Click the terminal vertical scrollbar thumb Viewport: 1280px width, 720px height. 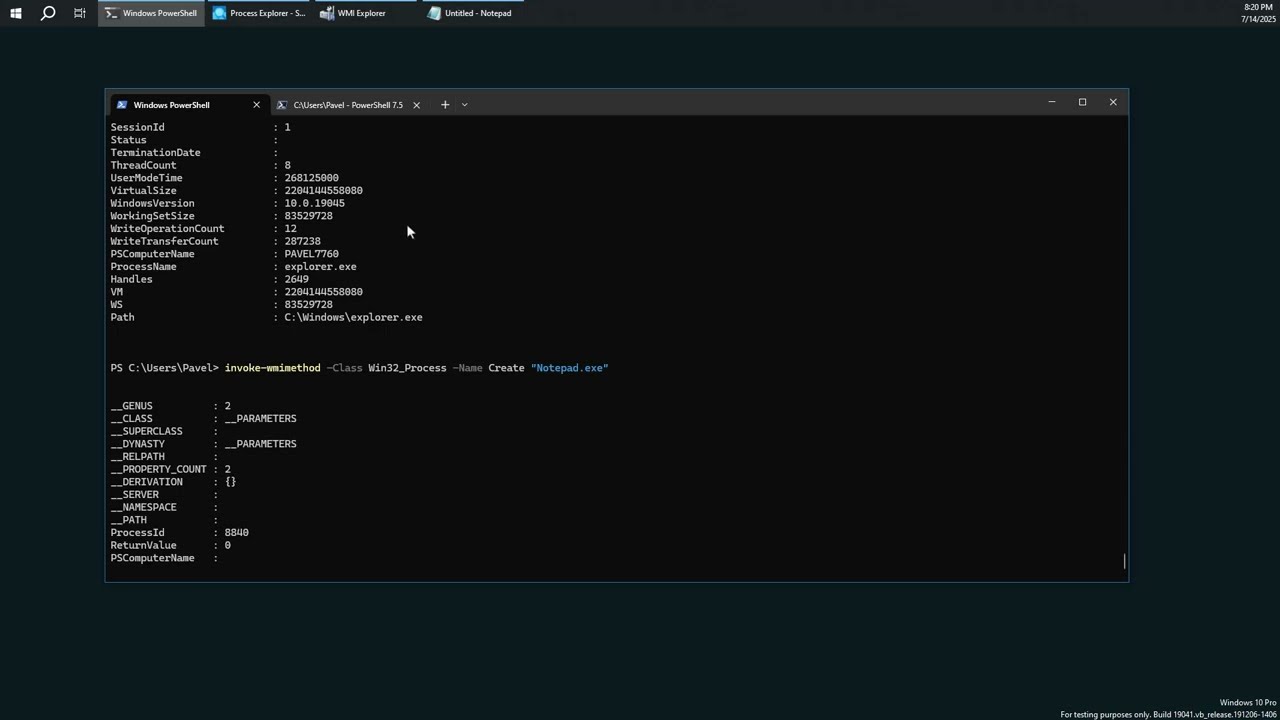pyautogui.click(x=1124, y=562)
